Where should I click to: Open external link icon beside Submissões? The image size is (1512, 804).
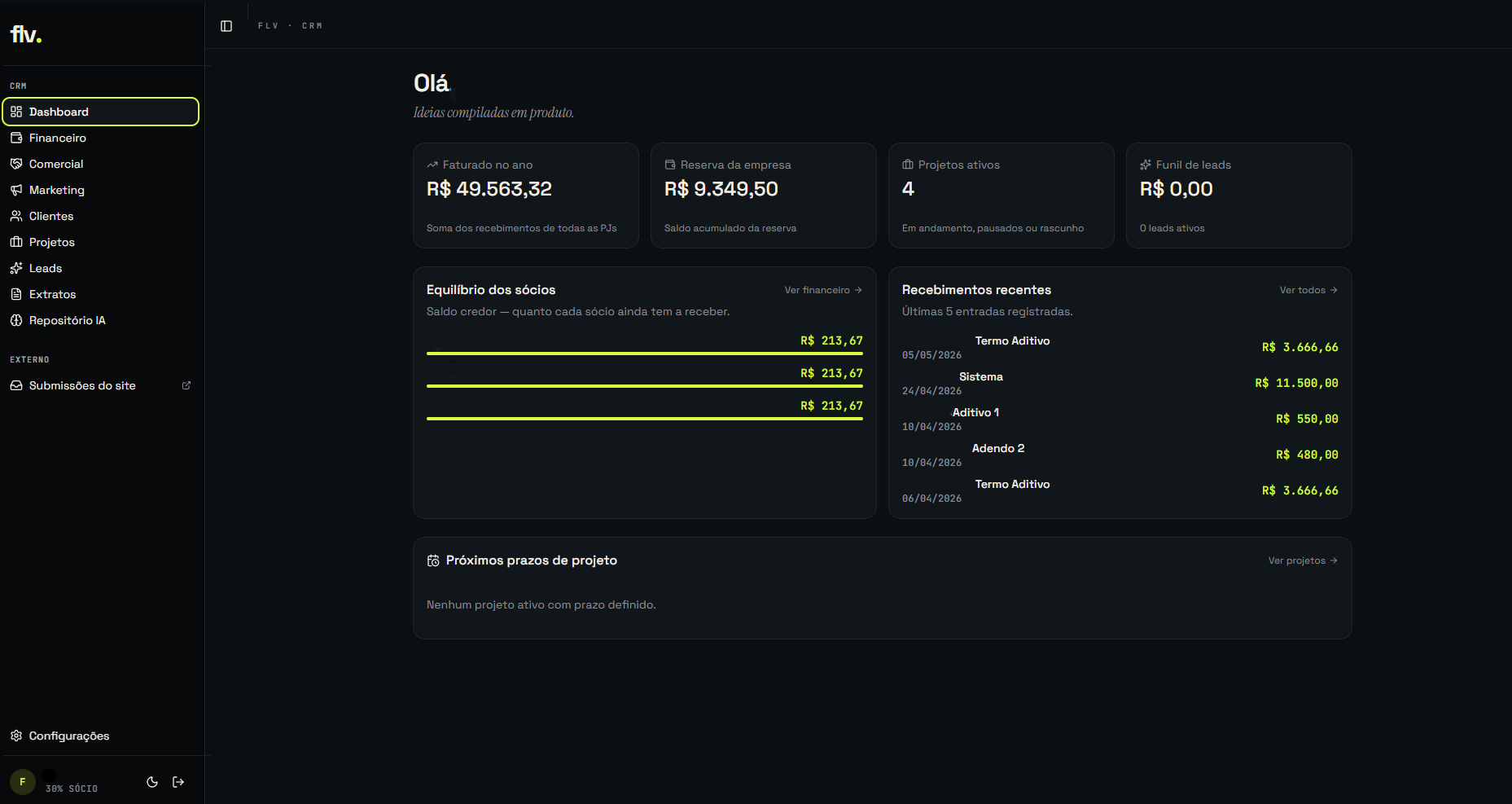point(186,385)
